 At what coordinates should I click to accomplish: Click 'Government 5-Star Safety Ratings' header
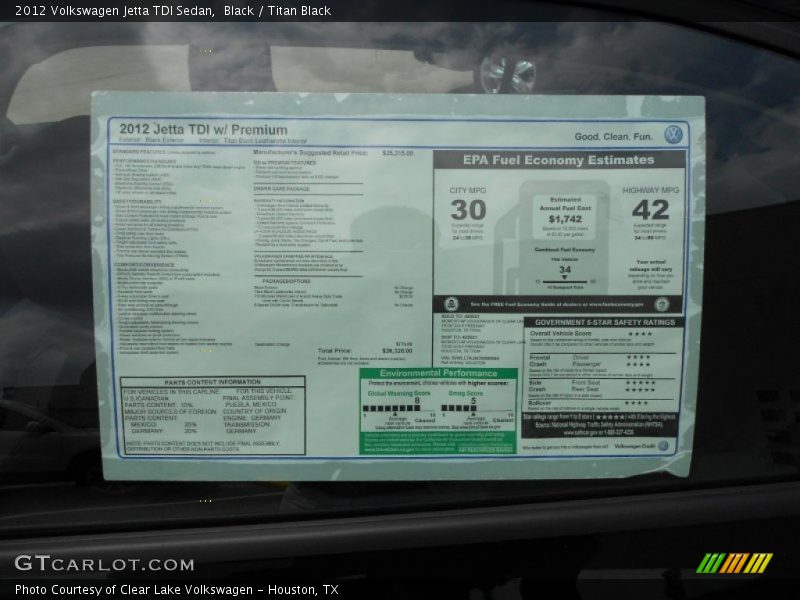click(x=605, y=322)
